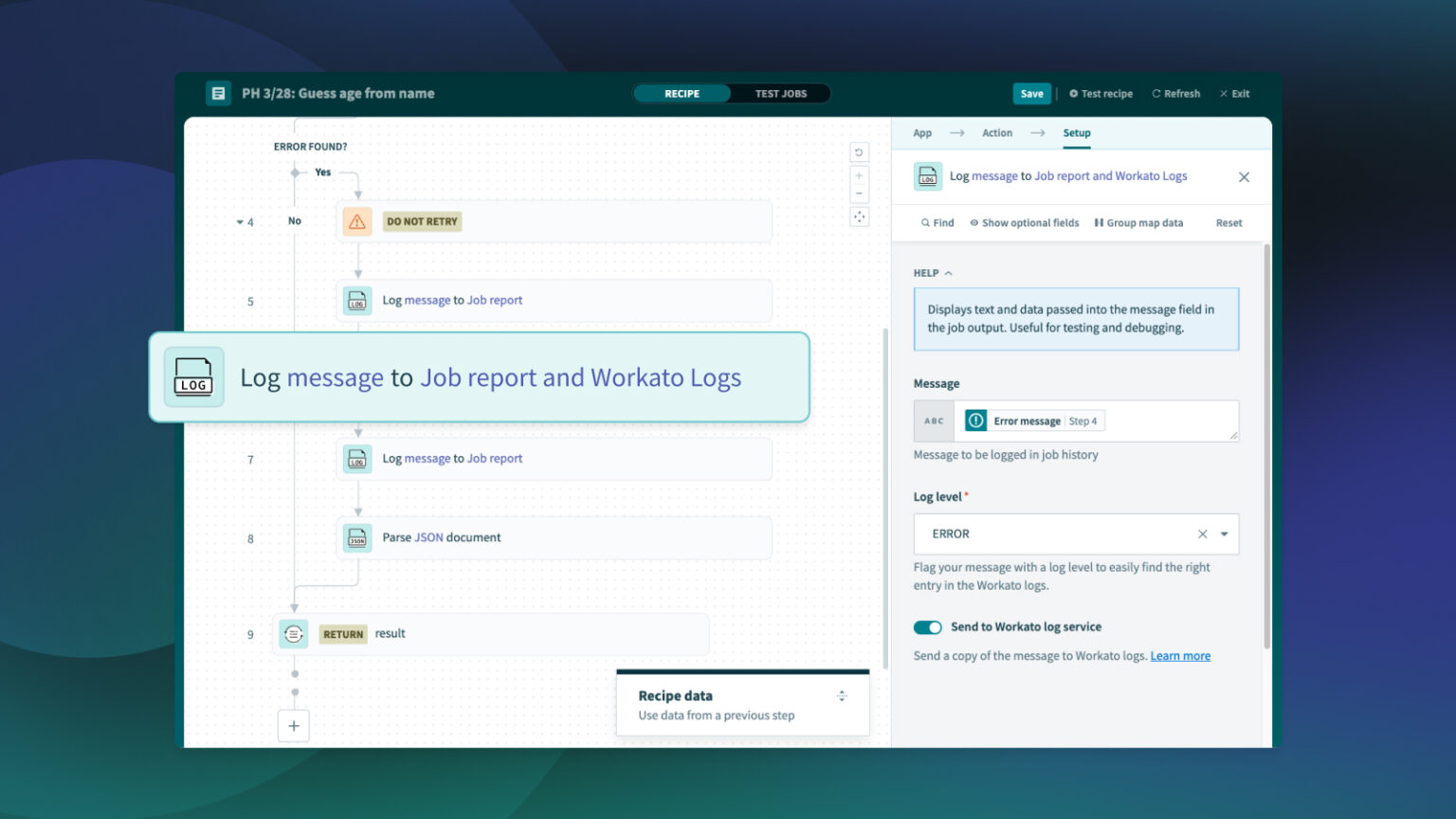Click the Log message icon on step 5
Viewport: 1456px width, 819px height.
[x=357, y=300]
